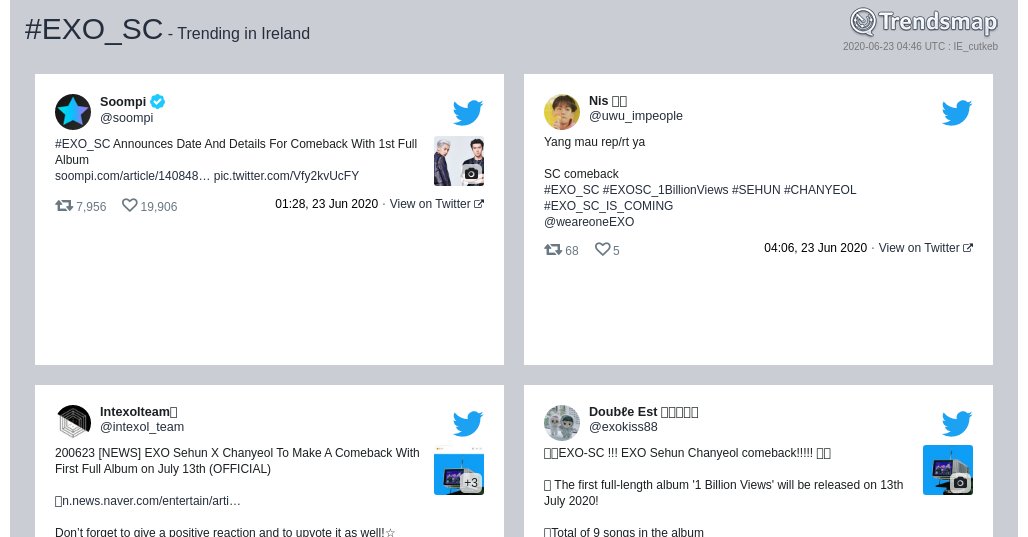The image size is (1028, 537).
Task: Click the retweet icon on Nis's tweet
Action: [553, 250]
